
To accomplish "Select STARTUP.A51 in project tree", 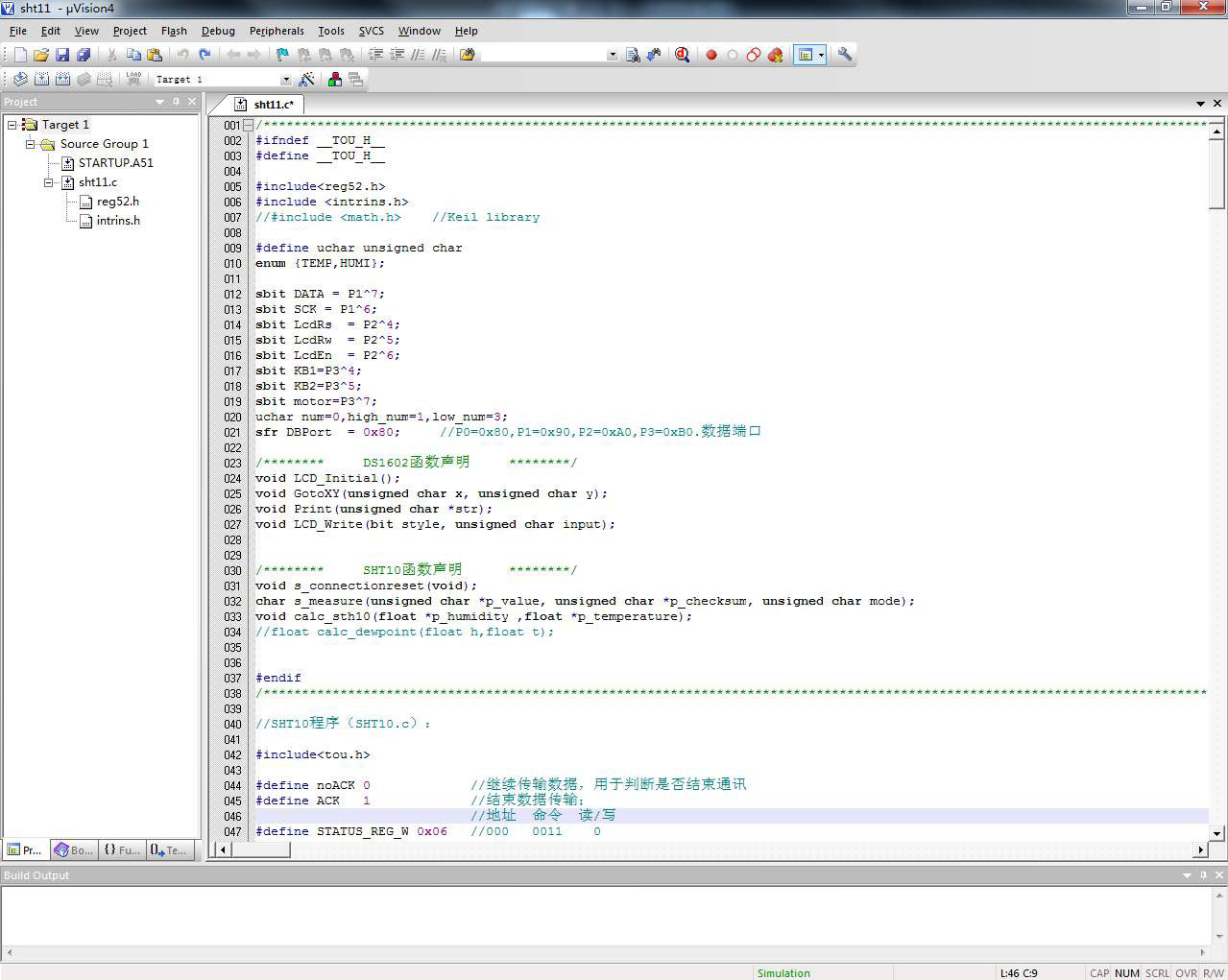I will pyautogui.click(x=115, y=163).
